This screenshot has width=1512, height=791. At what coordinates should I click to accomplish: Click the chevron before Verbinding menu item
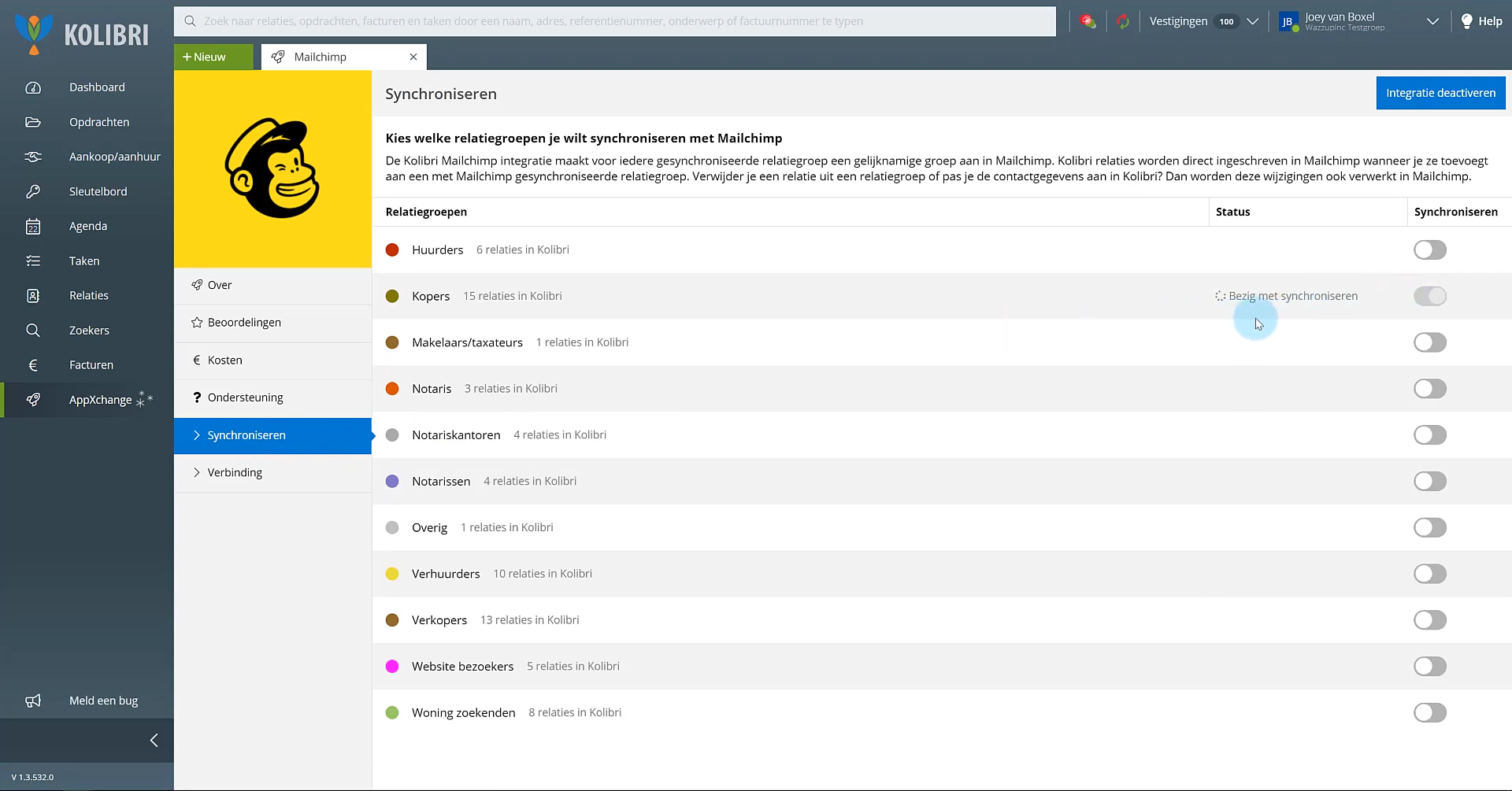[x=196, y=472]
